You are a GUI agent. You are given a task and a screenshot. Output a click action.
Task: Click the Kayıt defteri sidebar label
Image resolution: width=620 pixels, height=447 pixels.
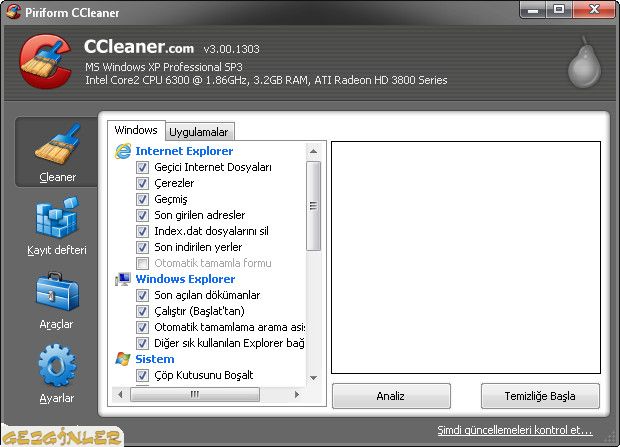(57, 250)
